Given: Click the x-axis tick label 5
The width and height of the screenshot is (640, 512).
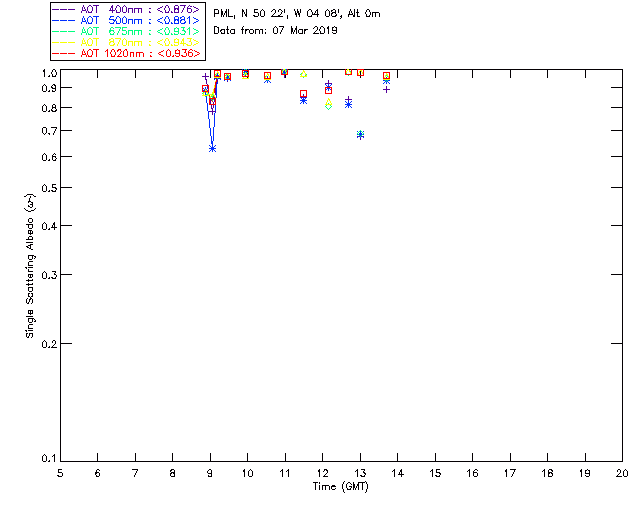Looking at the screenshot, I should tap(60, 473).
